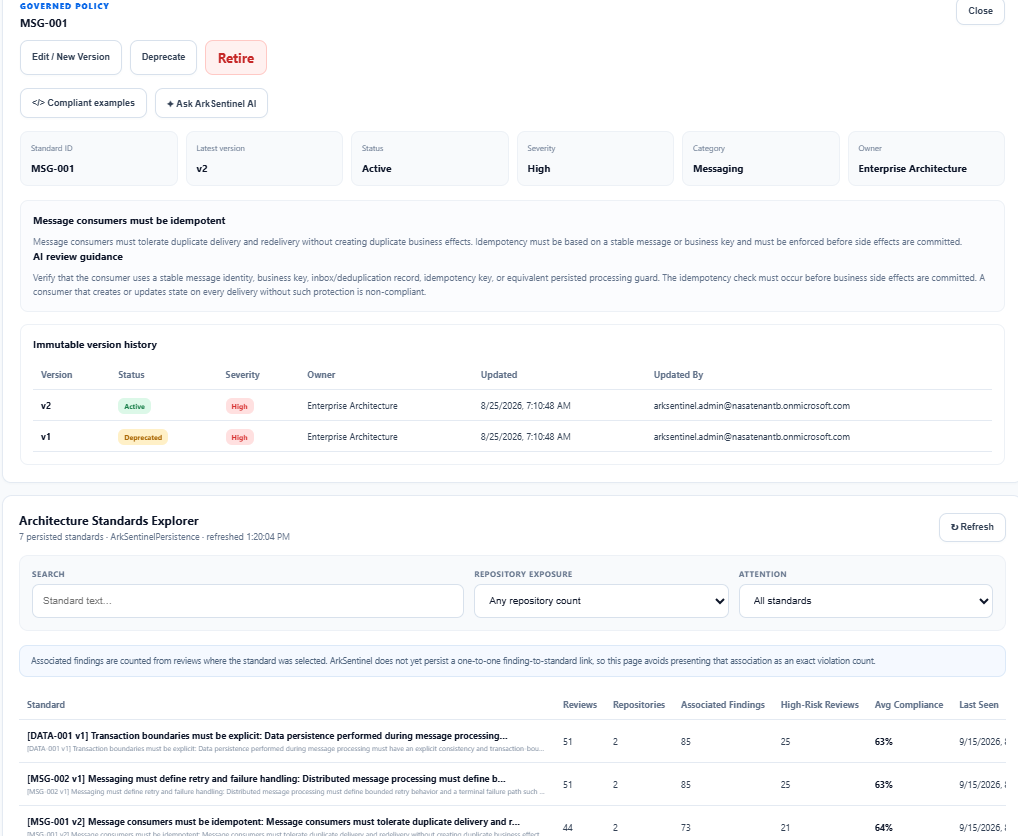Click the 64% compliance value in MSG-001 row
Screen dimensions: 1018x836
point(883,828)
